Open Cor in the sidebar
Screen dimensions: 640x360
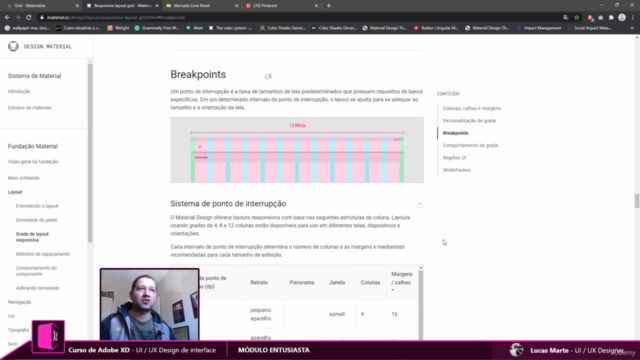(x=11, y=316)
